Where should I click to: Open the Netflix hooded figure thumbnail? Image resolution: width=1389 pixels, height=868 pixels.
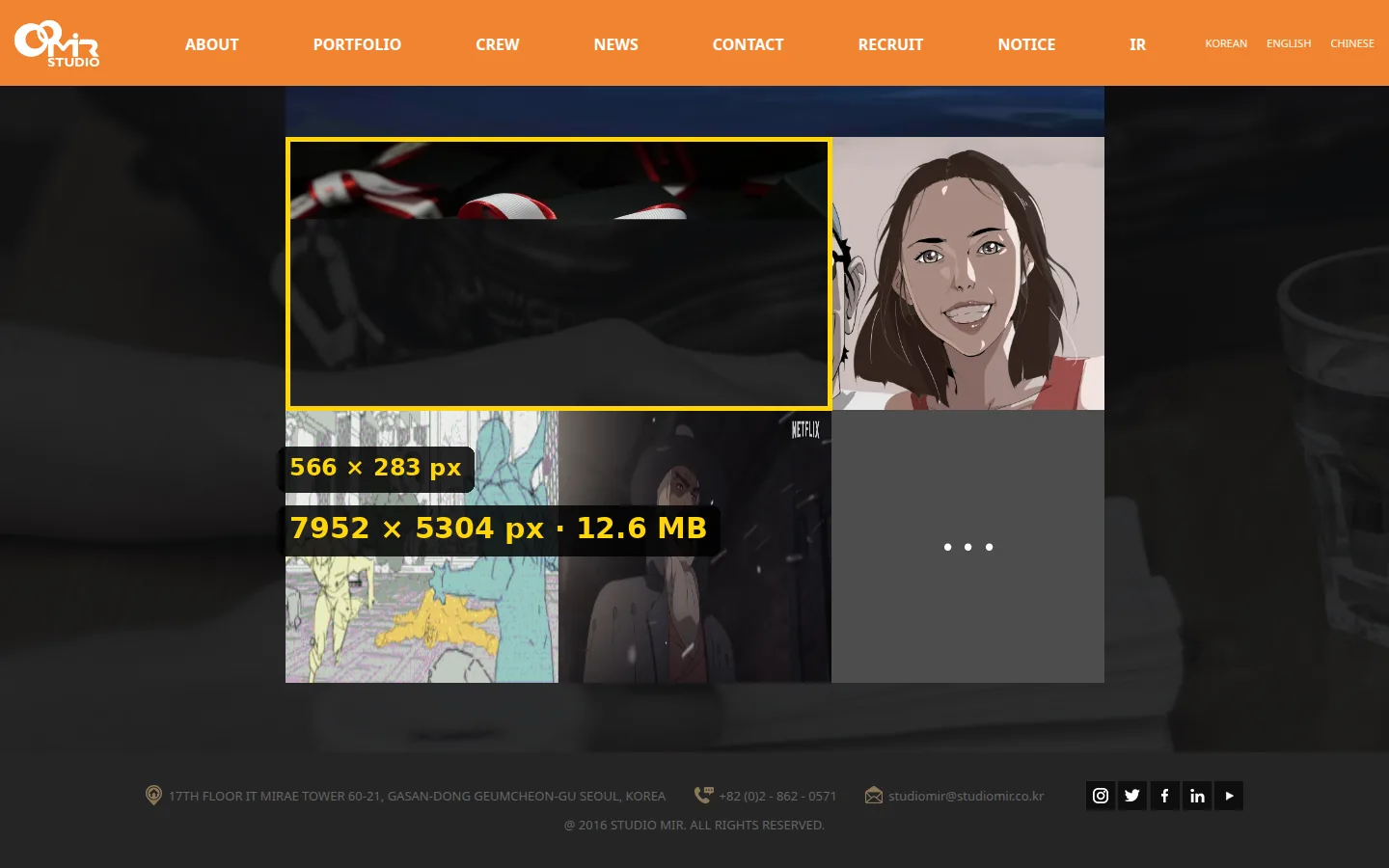coord(694,547)
